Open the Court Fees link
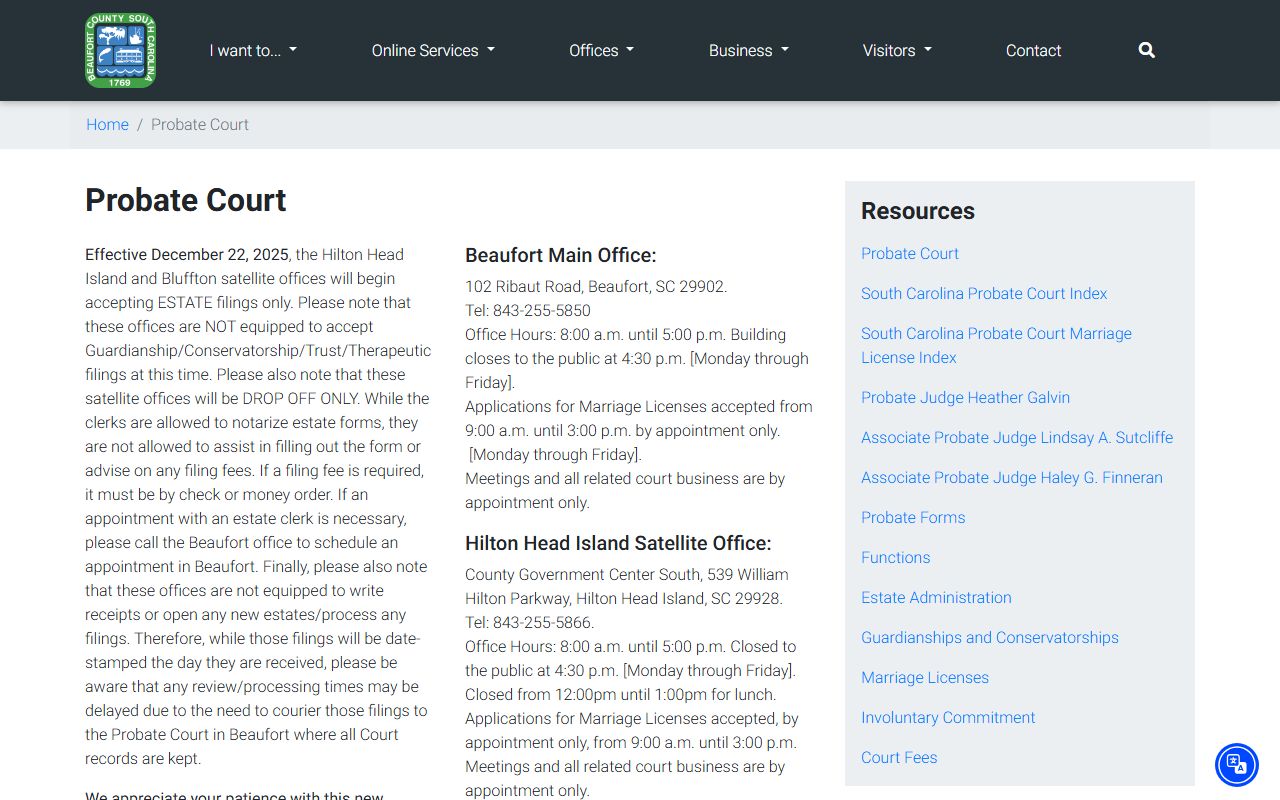 point(899,757)
